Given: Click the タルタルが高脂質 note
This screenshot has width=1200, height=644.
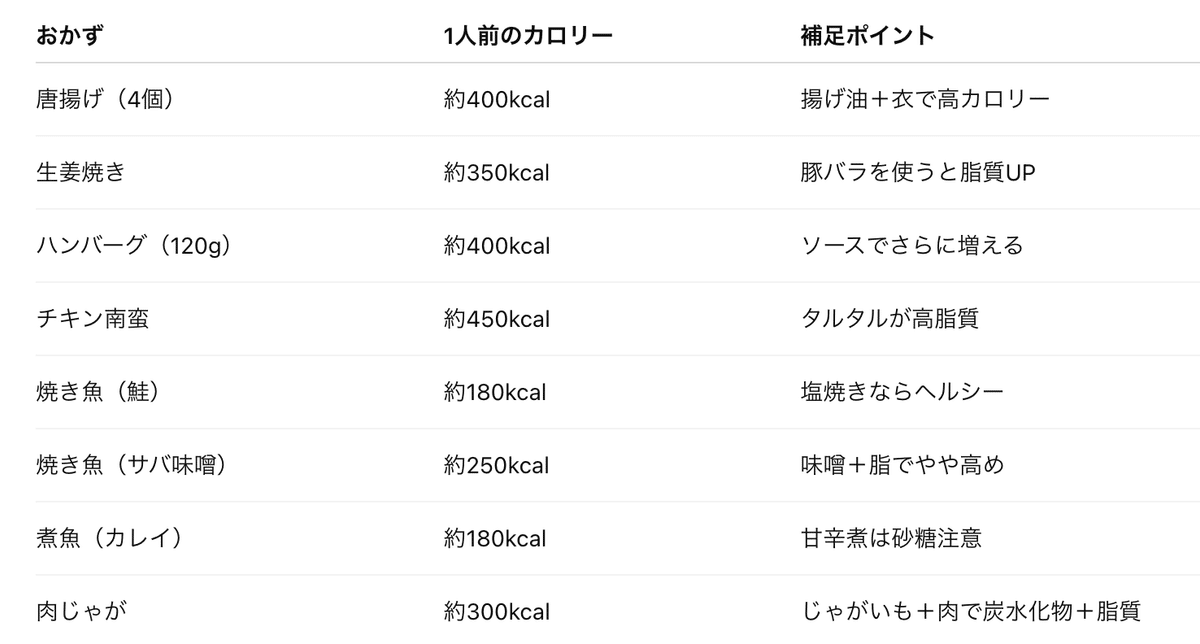Looking at the screenshot, I should coord(890,319).
